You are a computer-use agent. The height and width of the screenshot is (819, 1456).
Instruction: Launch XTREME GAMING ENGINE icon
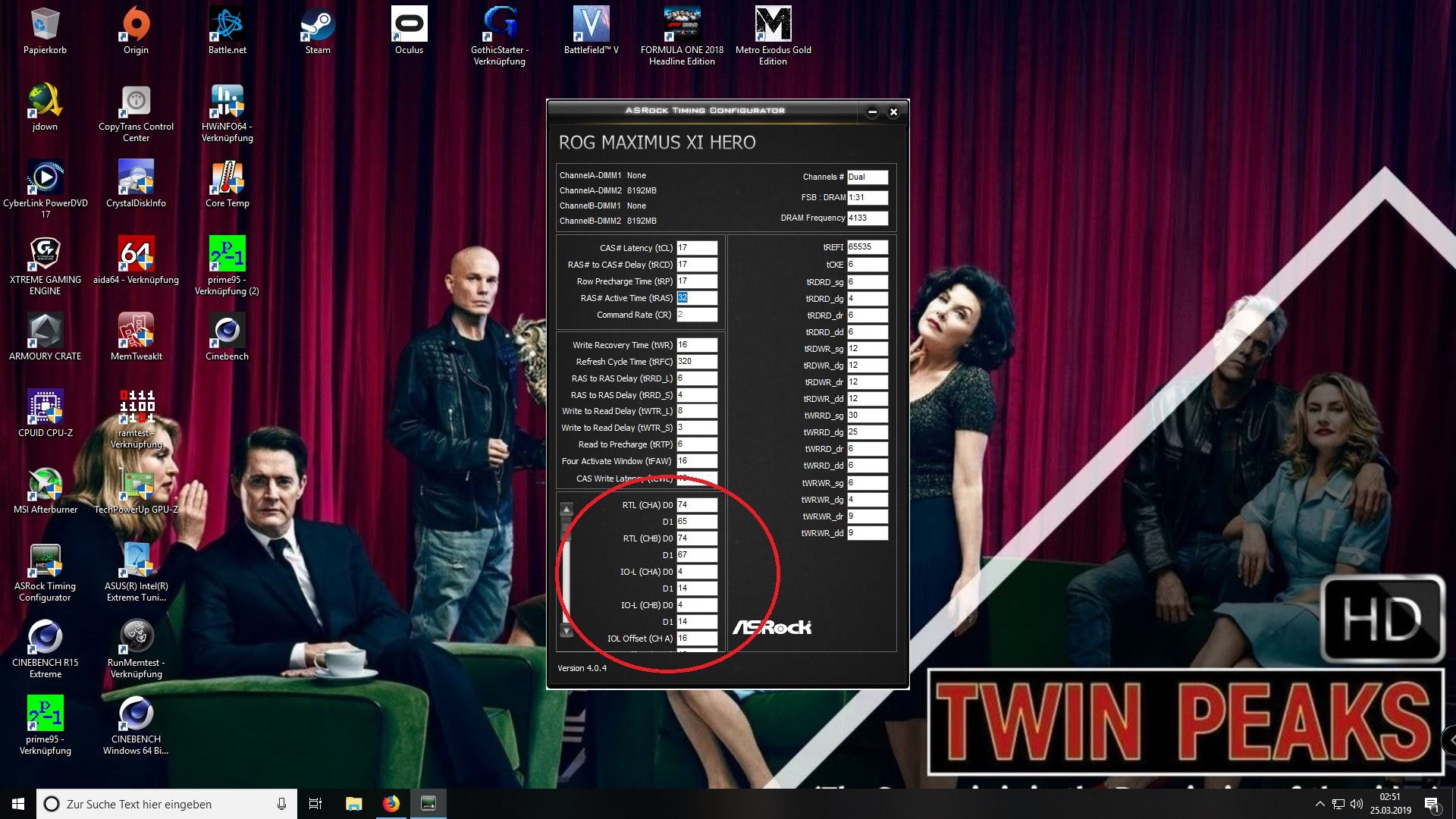point(45,266)
